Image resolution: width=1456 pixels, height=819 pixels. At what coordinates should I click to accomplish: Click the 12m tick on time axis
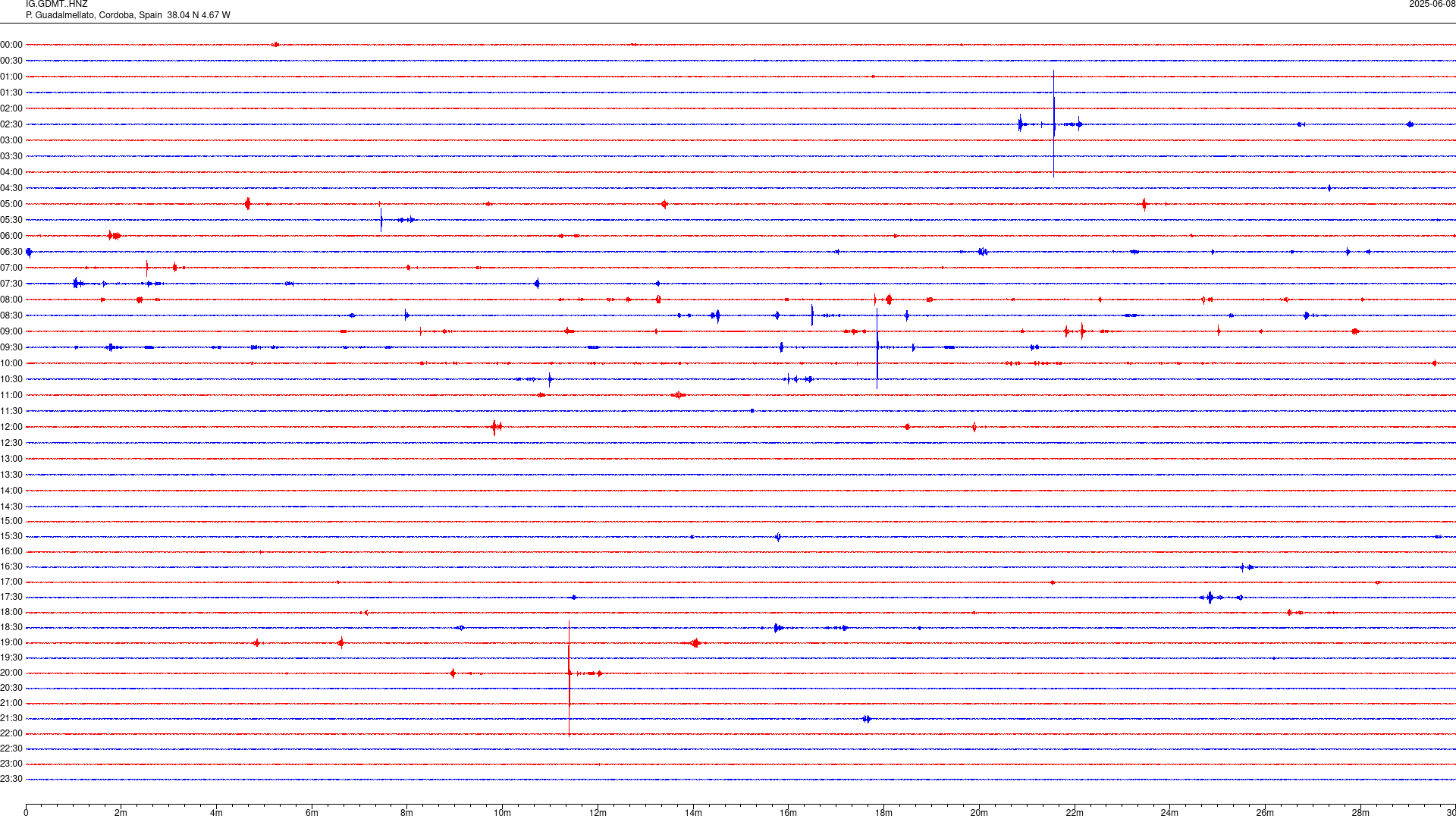(598, 813)
